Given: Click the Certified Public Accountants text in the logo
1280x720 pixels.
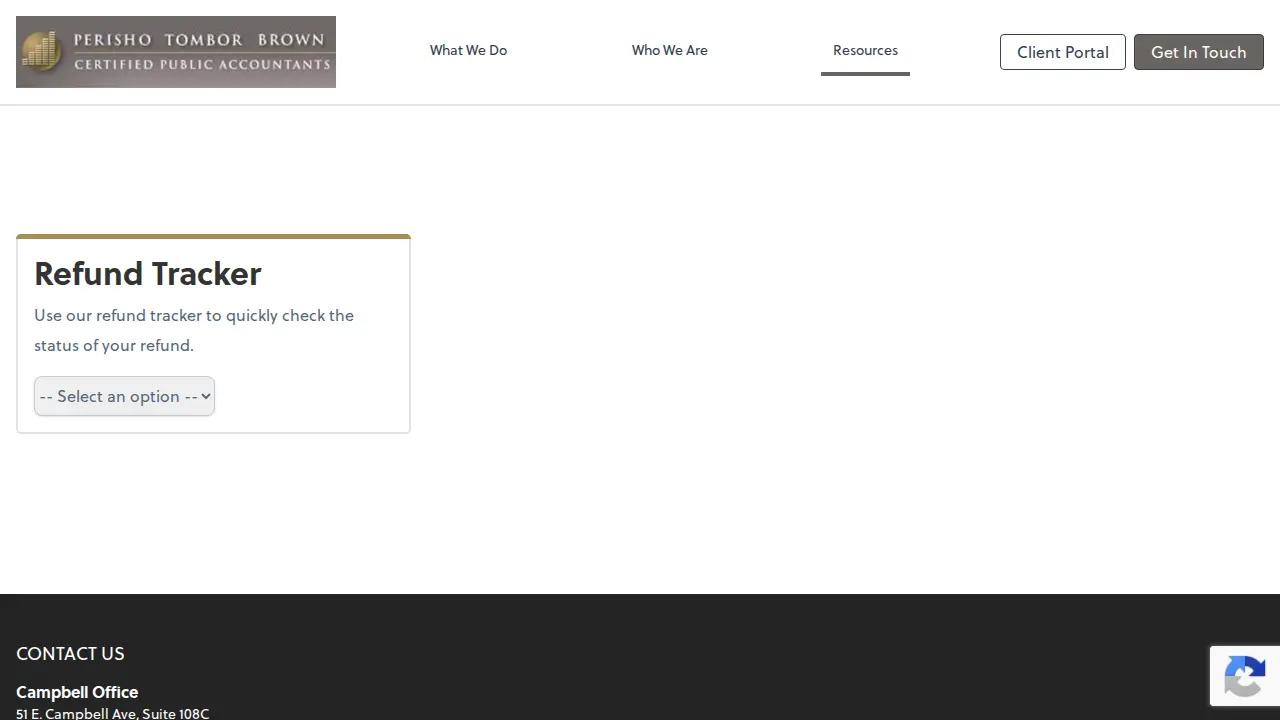Looking at the screenshot, I should [202, 64].
